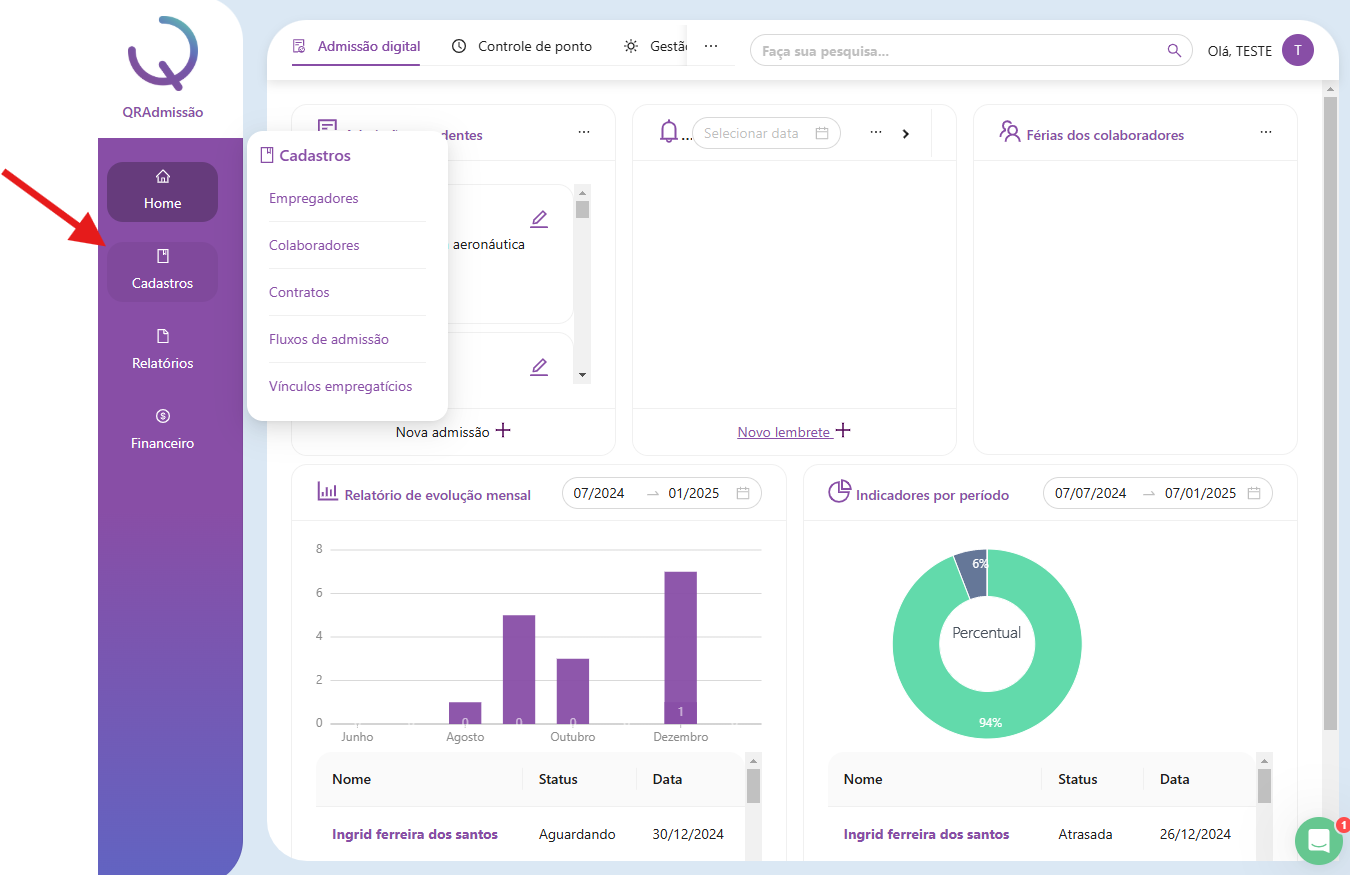
Task: Open Relatórios from the sidebar
Action: [162, 349]
